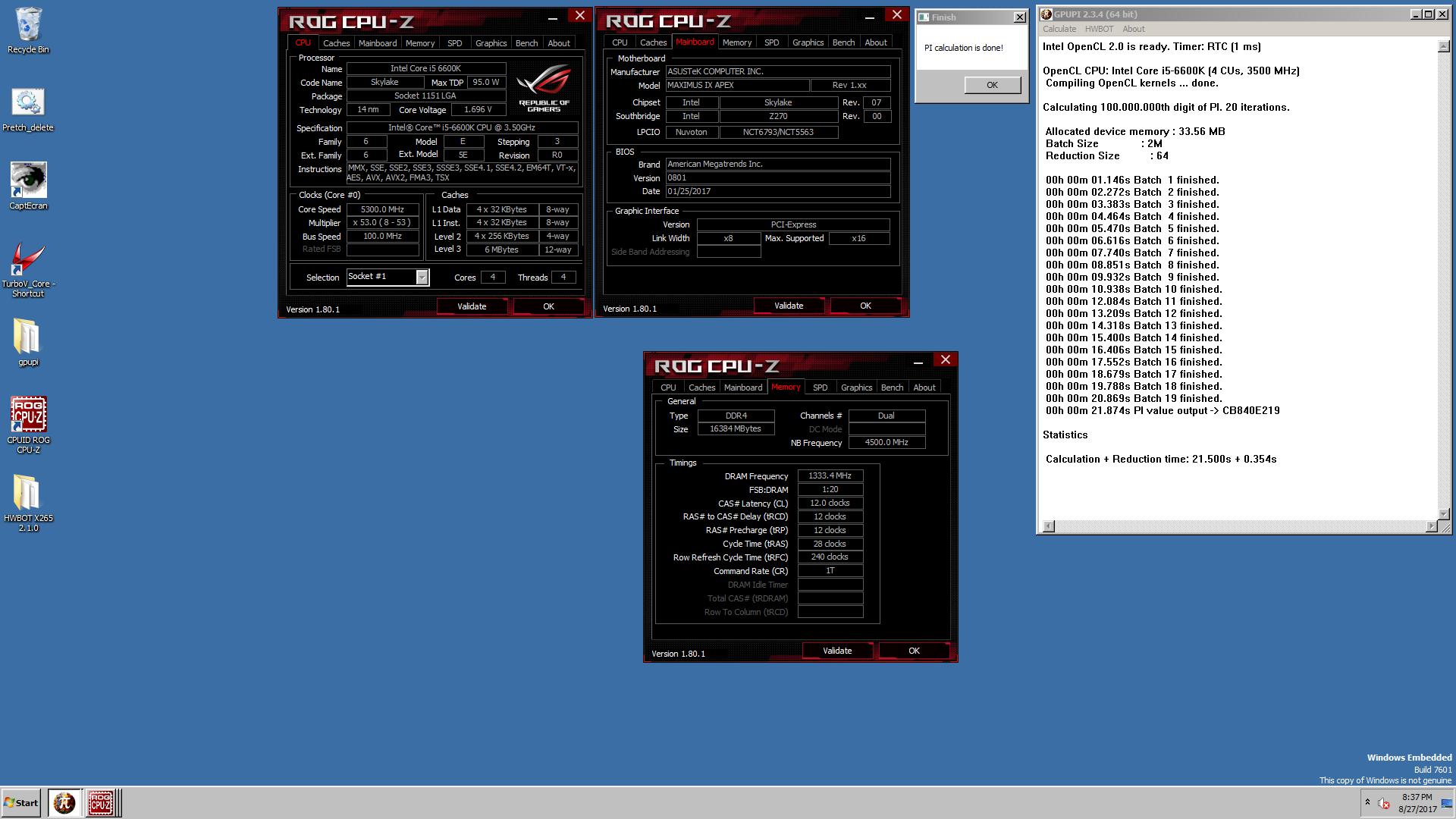Open the Graphics tab in CPU window
This screenshot has height=819, width=1456.
(491, 43)
